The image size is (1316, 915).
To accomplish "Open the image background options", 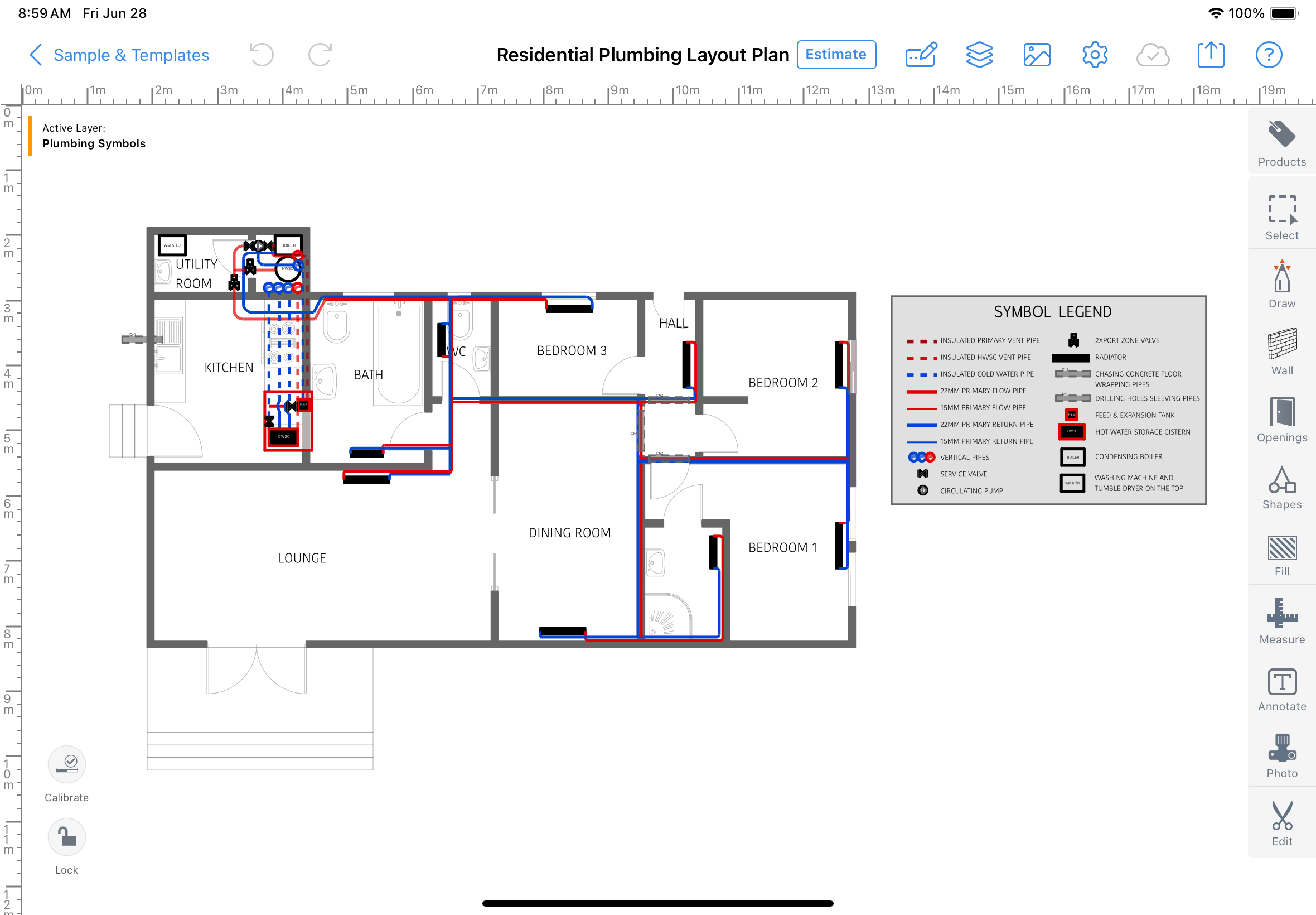I will pyautogui.click(x=1037, y=55).
